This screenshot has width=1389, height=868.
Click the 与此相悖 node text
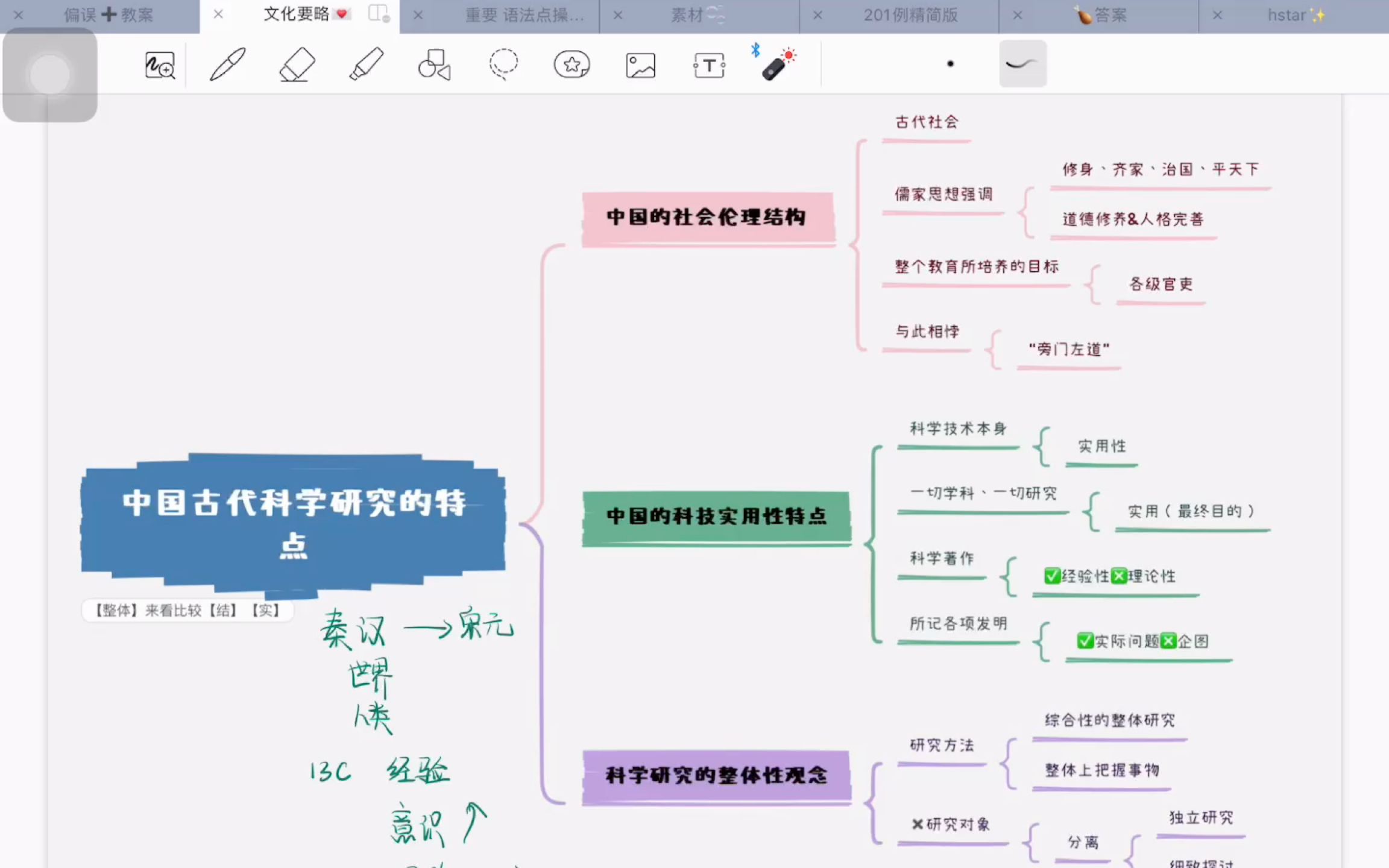927,332
